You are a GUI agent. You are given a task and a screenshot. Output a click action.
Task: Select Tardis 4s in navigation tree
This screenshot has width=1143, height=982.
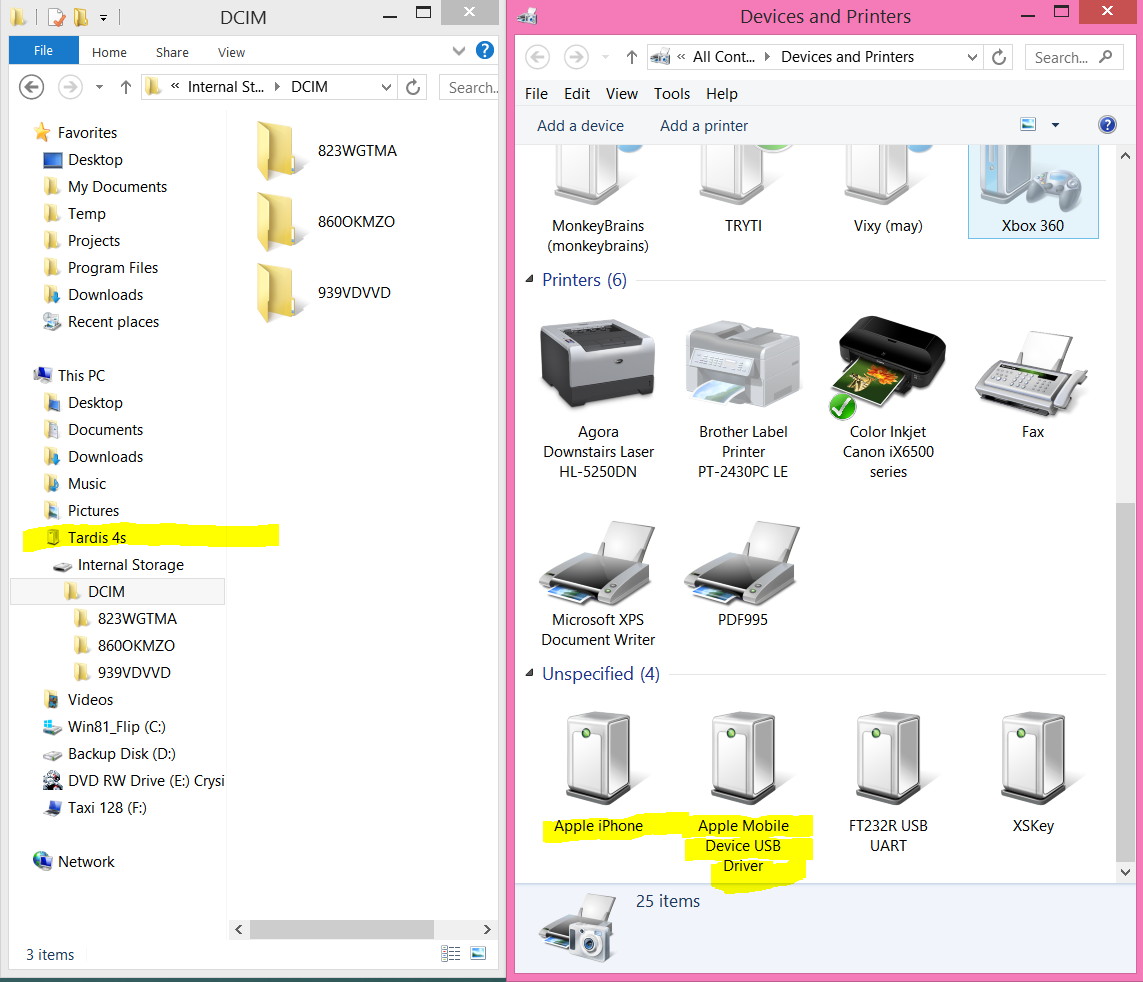coord(97,537)
